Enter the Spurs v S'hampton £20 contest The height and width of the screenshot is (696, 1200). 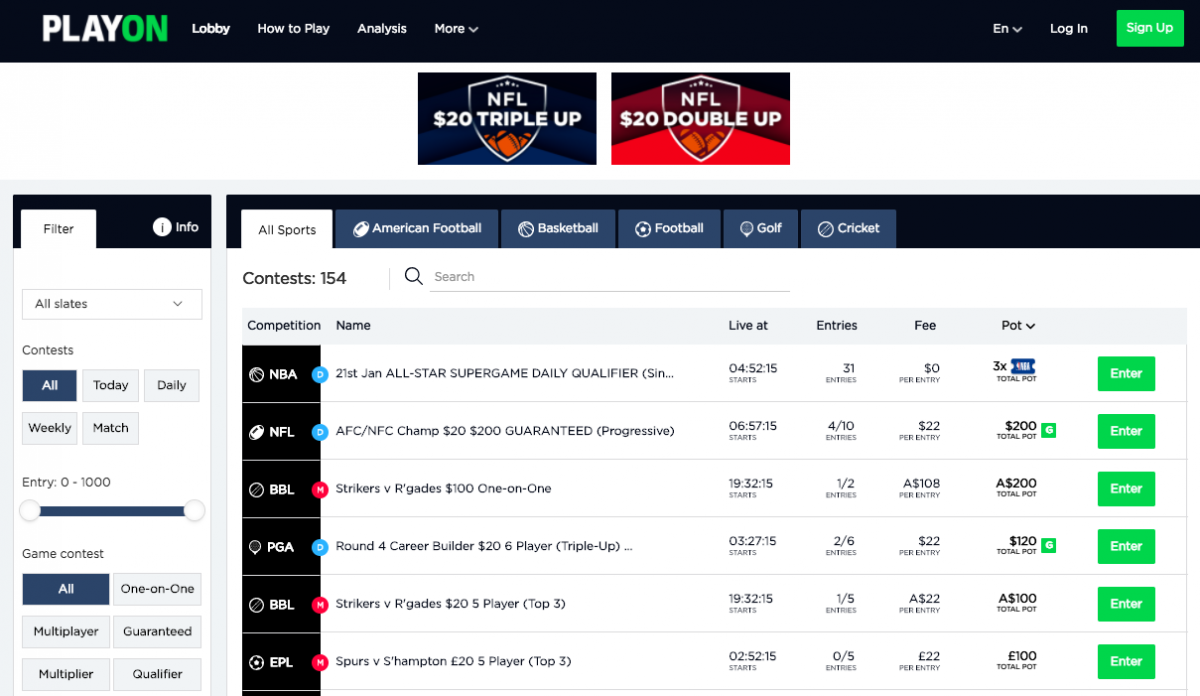click(1126, 661)
